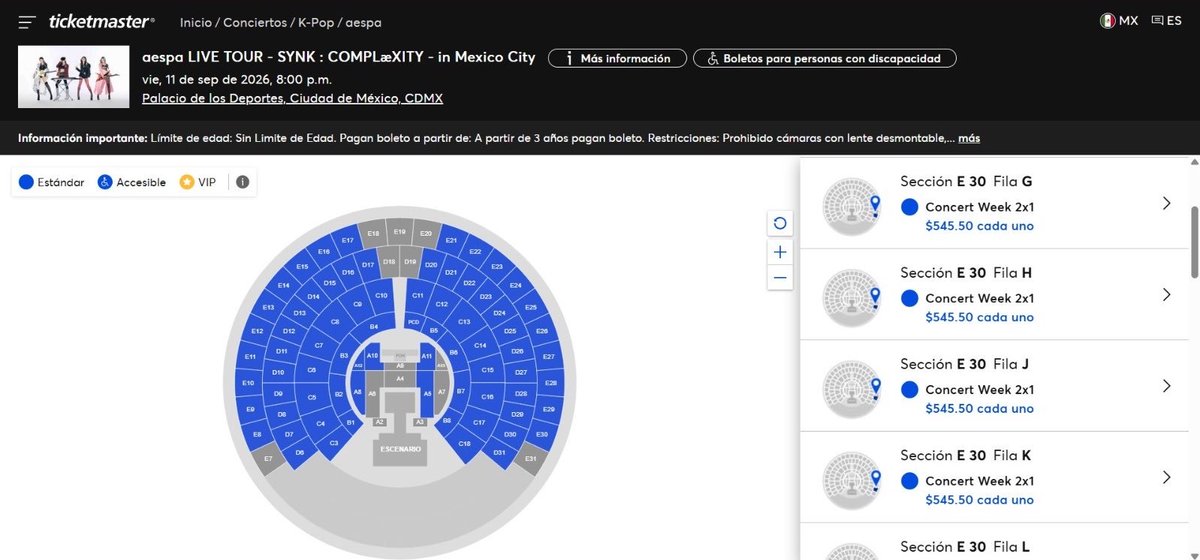The width and height of the screenshot is (1200, 560).
Task: Select section C14 on the seat map
Action: [x=480, y=345]
